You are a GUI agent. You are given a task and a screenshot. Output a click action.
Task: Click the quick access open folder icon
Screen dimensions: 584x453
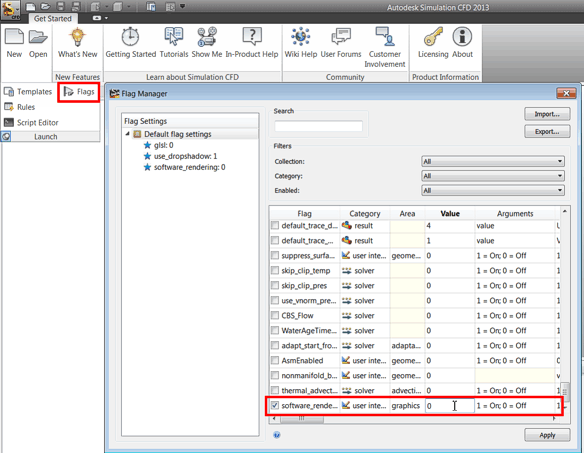(x=45, y=6)
